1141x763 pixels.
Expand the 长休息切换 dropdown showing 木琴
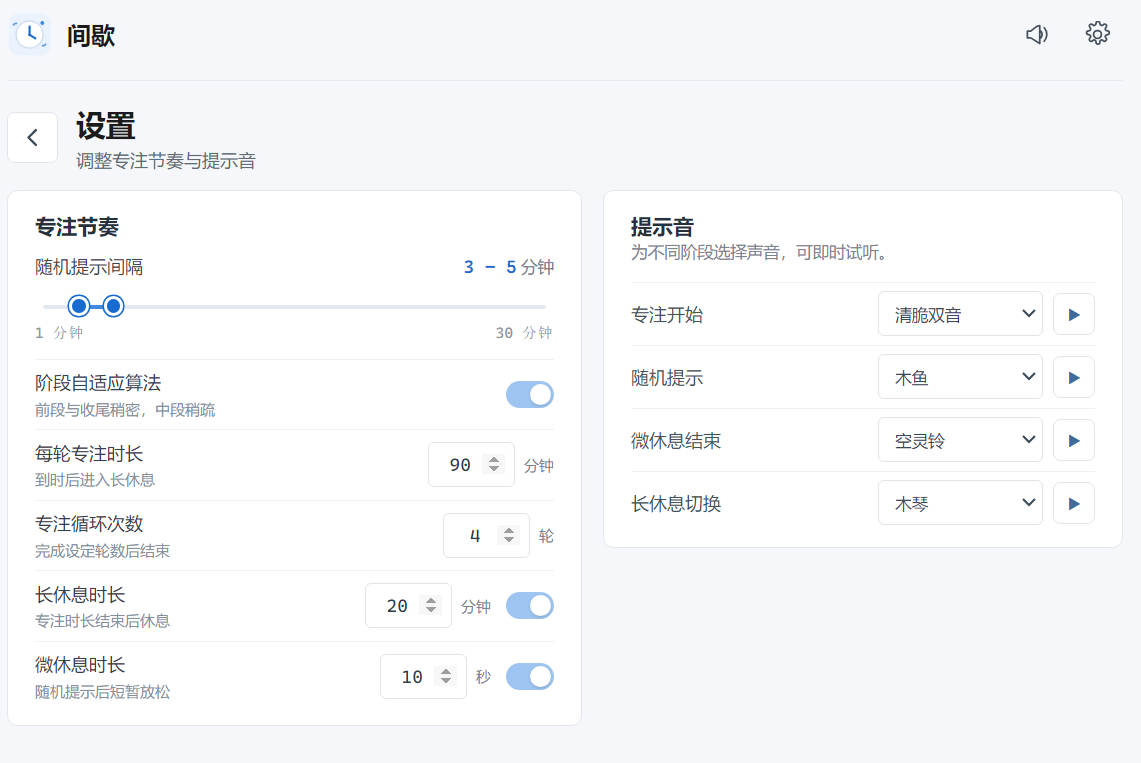(x=960, y=503)
